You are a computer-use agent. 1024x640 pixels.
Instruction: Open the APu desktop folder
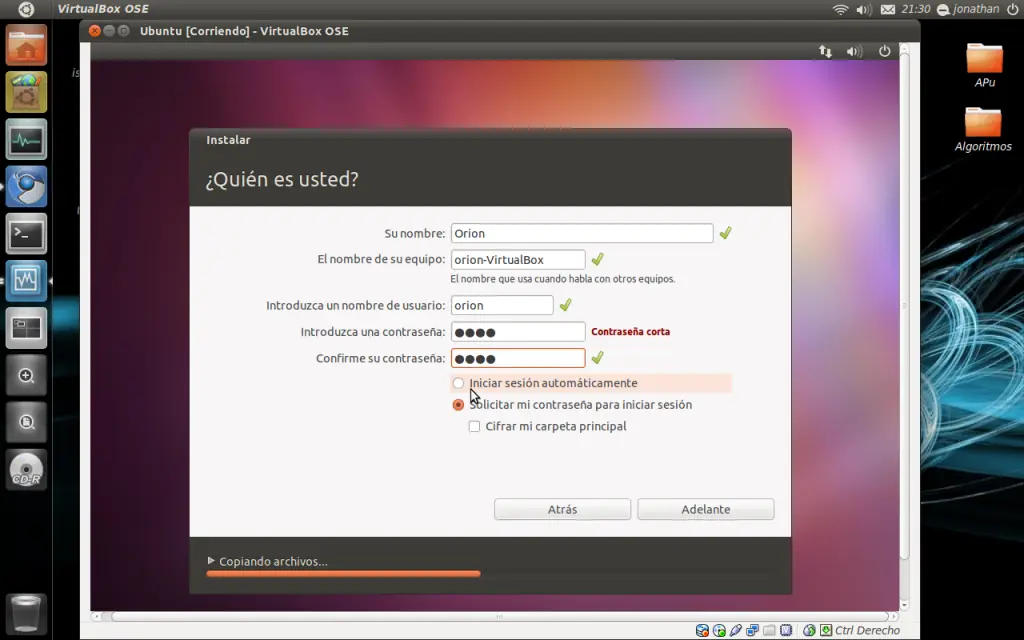(985, 65)
